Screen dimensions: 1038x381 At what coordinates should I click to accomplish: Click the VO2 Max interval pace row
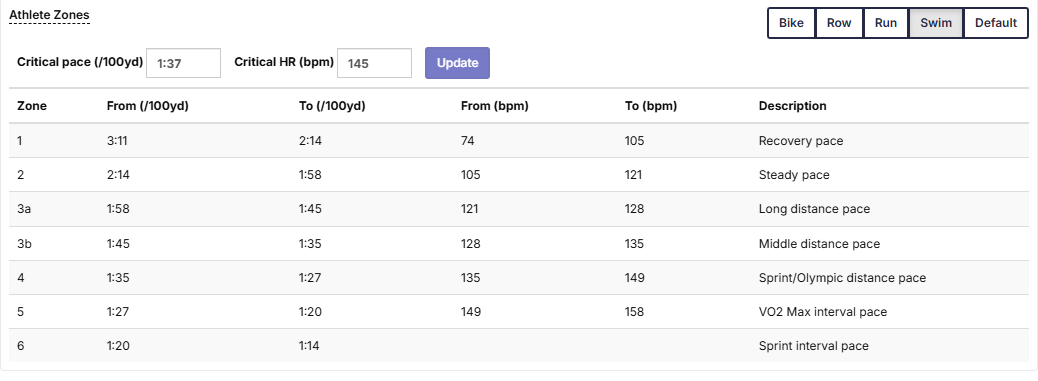[519, 312]
